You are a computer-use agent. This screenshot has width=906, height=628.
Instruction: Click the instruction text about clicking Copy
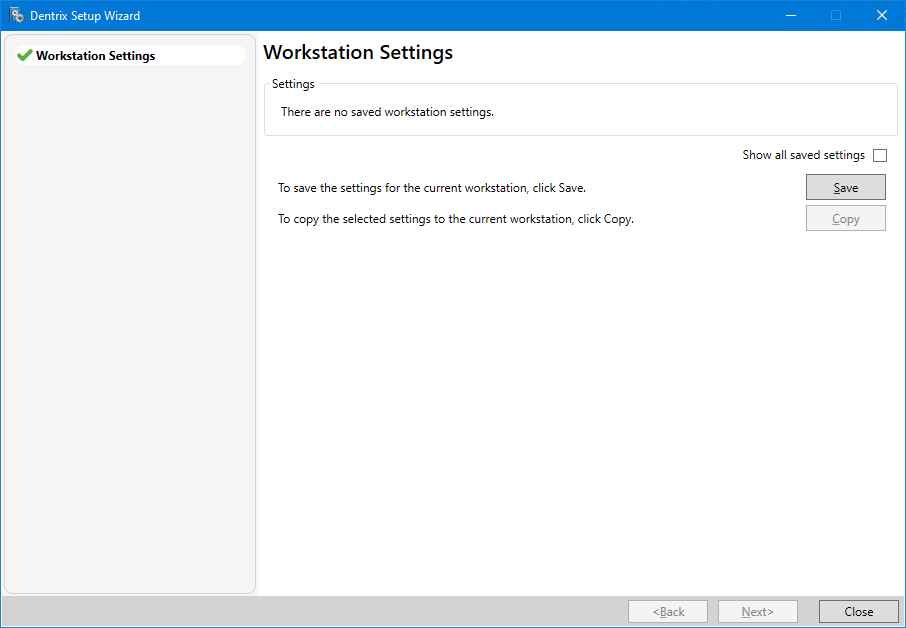(455, 219)
